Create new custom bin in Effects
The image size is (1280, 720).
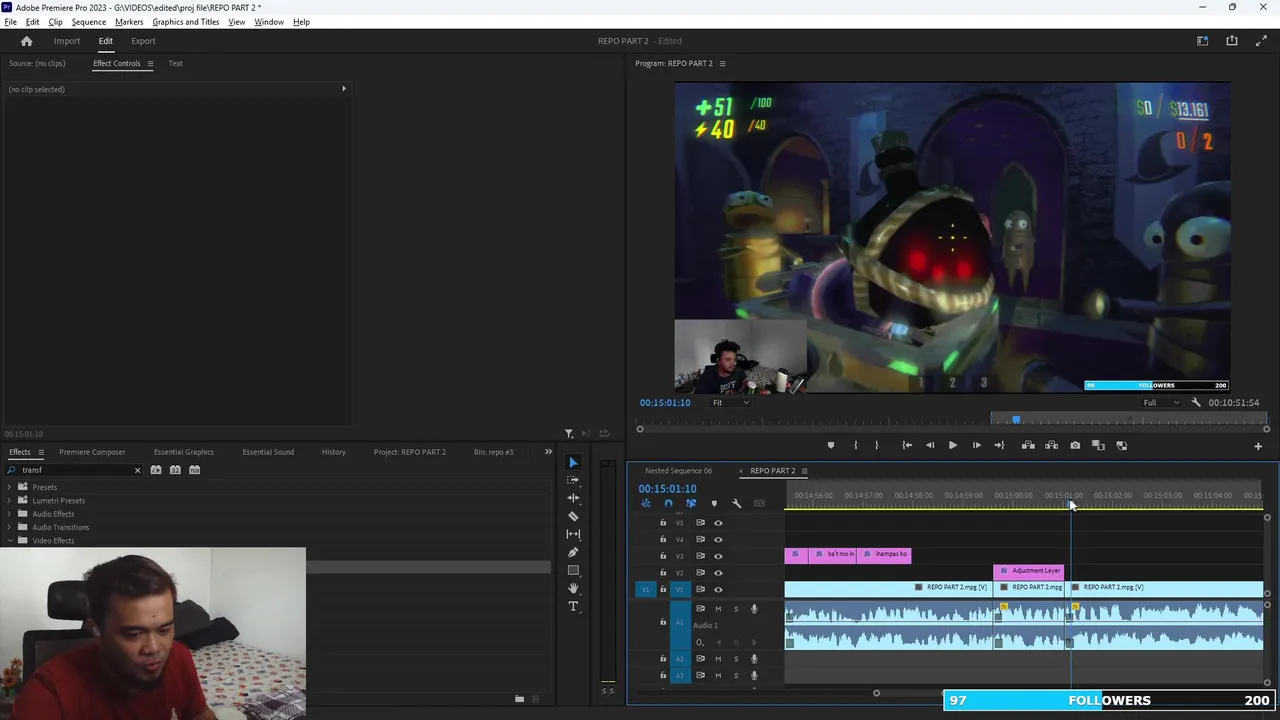click(520, 699)
